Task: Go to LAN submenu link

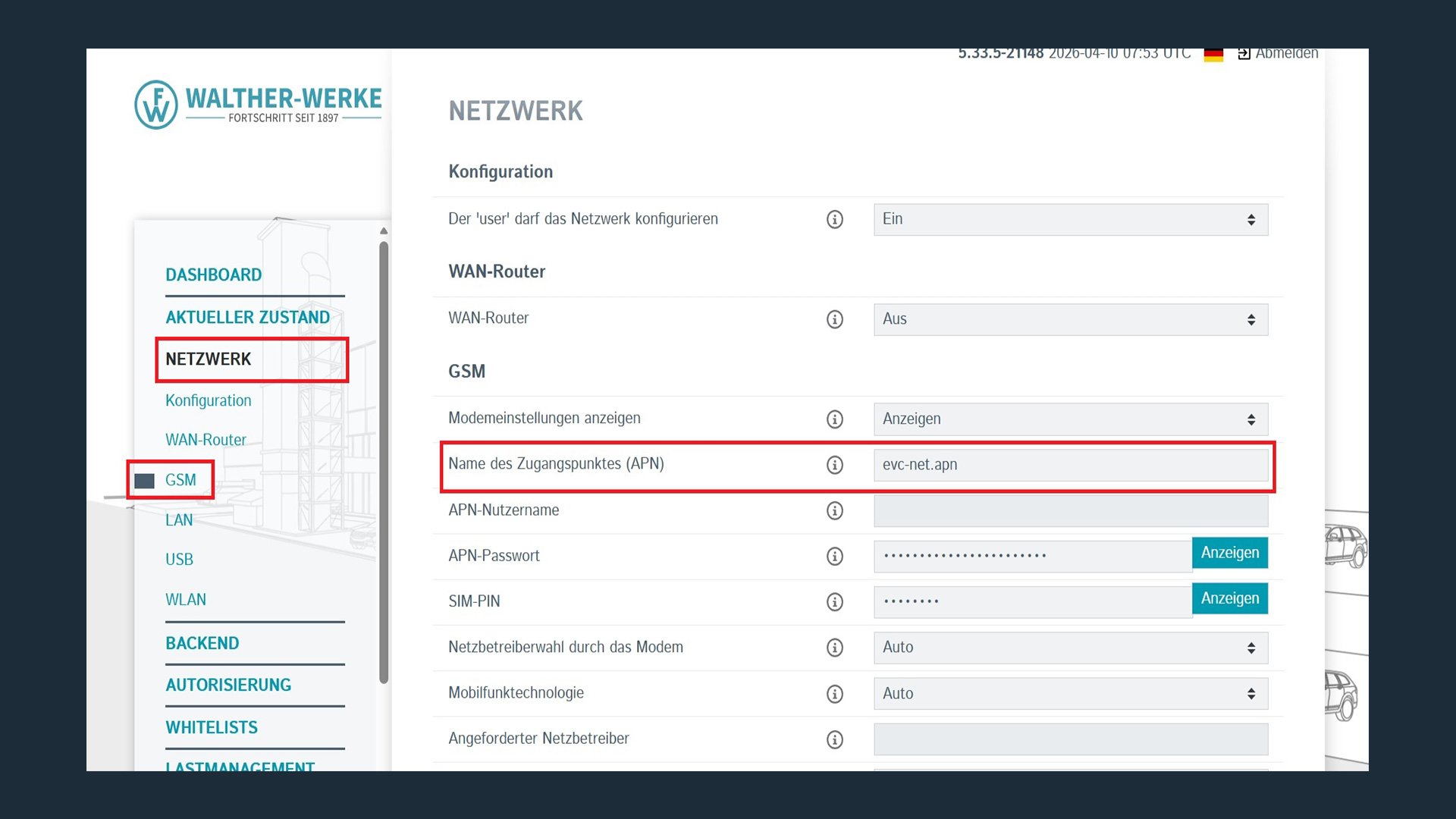Action: 179,520
